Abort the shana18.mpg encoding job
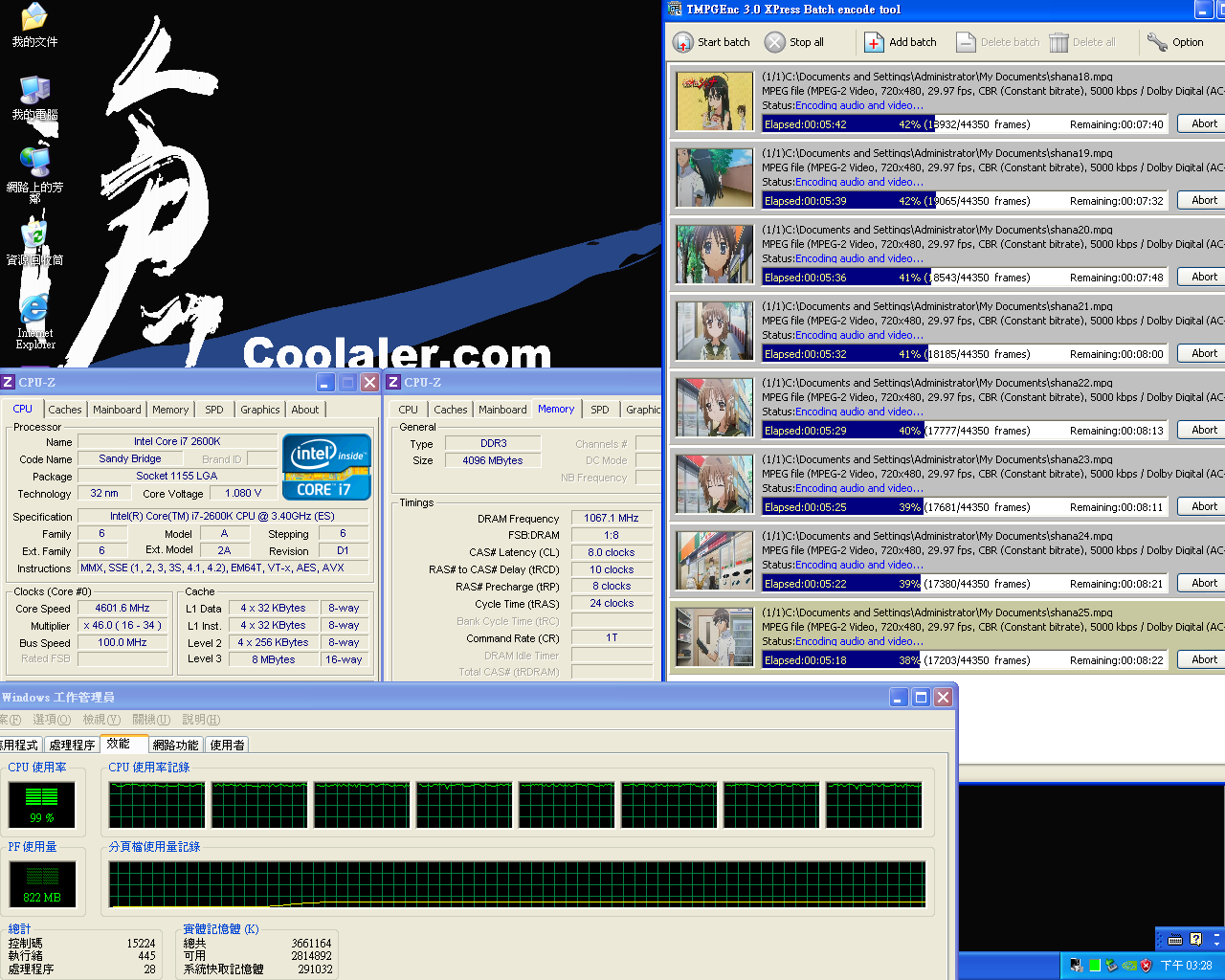1225x980 pixels. point(1203,123)
